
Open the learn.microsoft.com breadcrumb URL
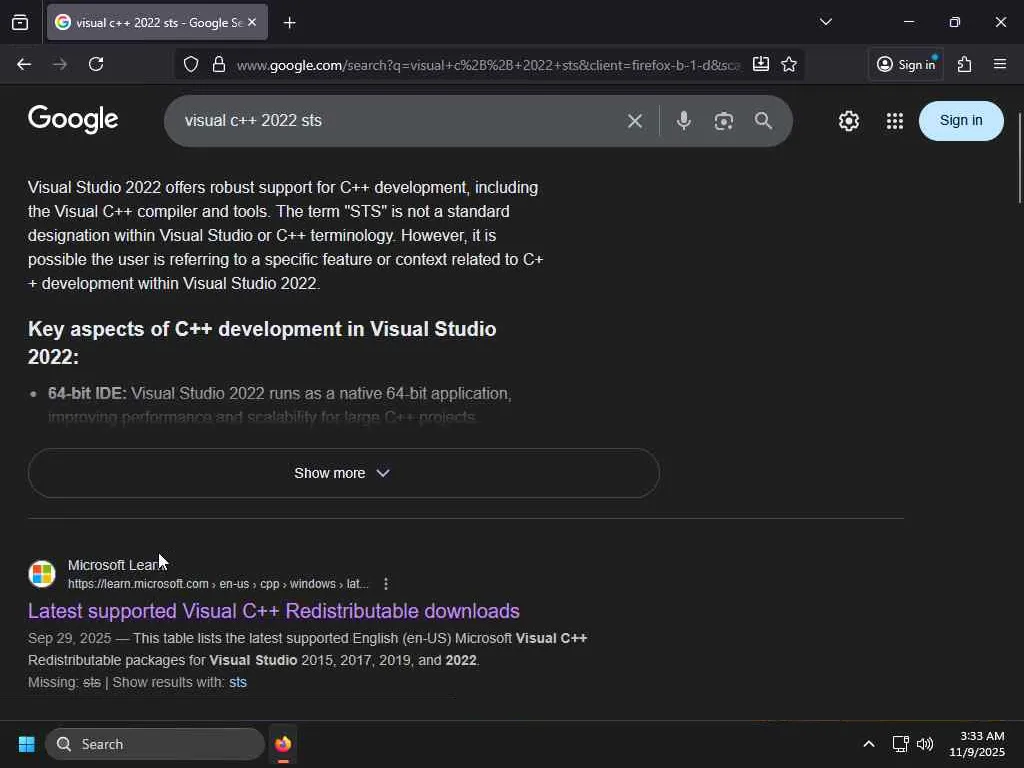click(218, 584)
